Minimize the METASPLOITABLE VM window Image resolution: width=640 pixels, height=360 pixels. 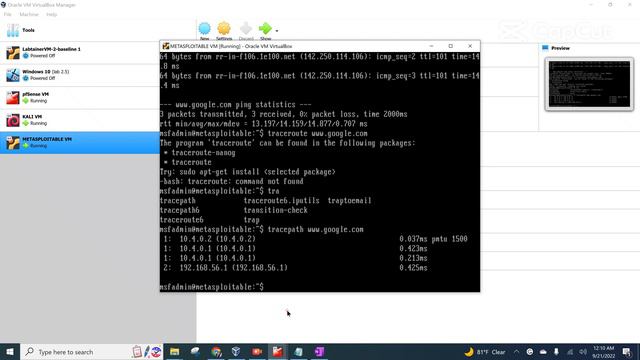[x=431, y=46]
